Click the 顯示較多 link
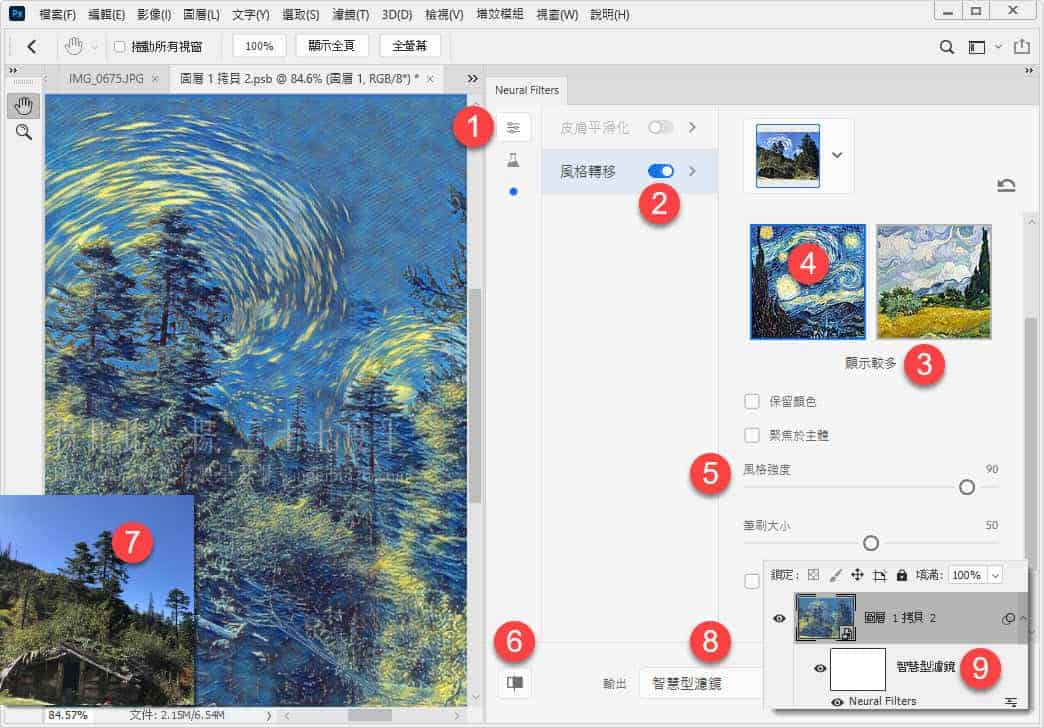This screenshot has width=1044, height=728. pyautogui.click(x=870, y=363)
